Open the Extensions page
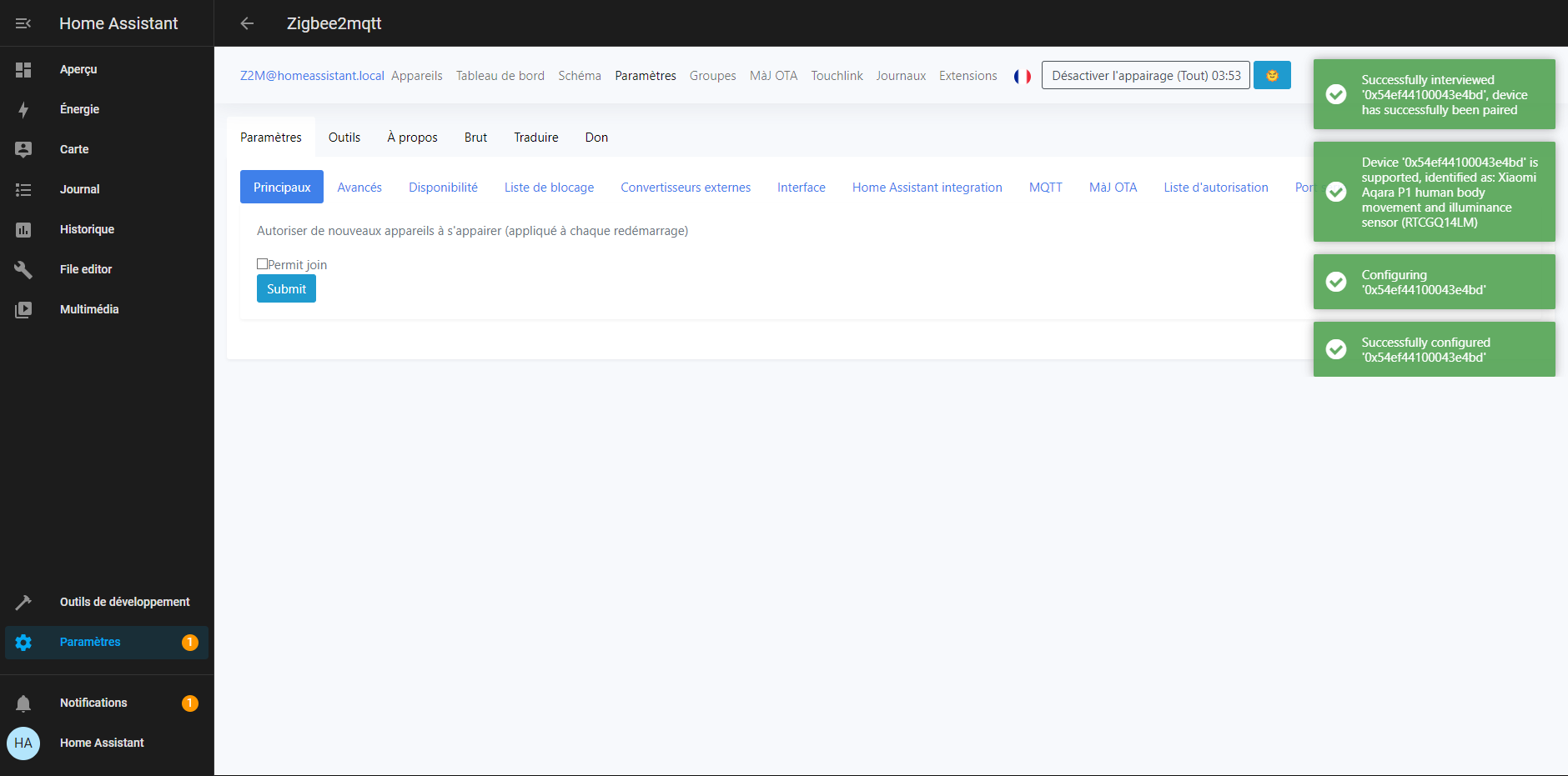 point(968,76)
